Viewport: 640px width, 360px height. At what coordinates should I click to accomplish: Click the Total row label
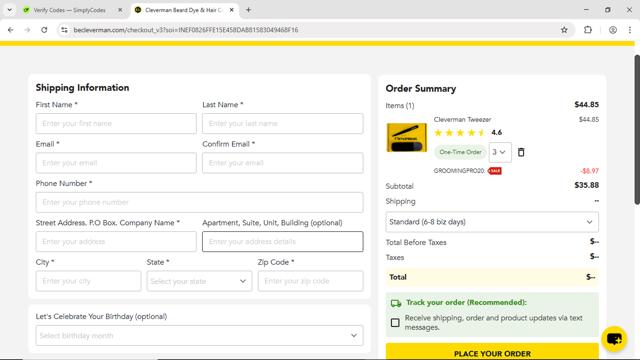(x=398, y=277)
